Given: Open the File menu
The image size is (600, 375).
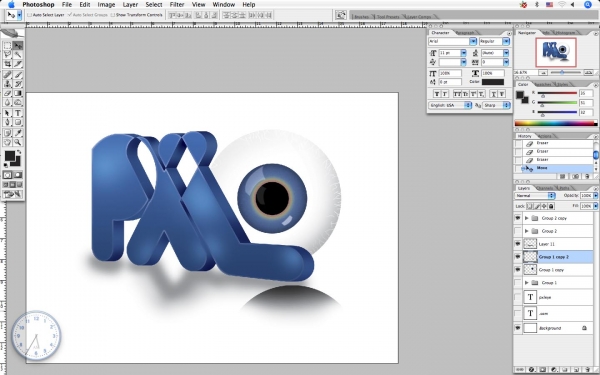Looking at the screenshot, I should [67, 5].
